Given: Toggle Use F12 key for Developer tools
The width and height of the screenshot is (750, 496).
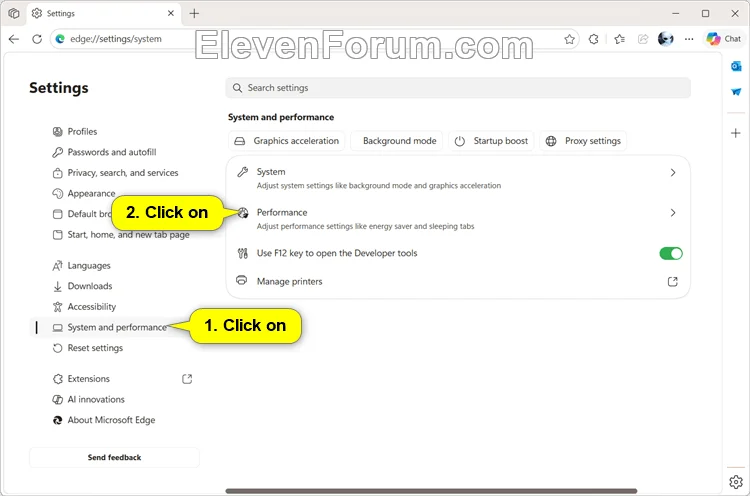Looking at the screenshot, I should (671, 254).
